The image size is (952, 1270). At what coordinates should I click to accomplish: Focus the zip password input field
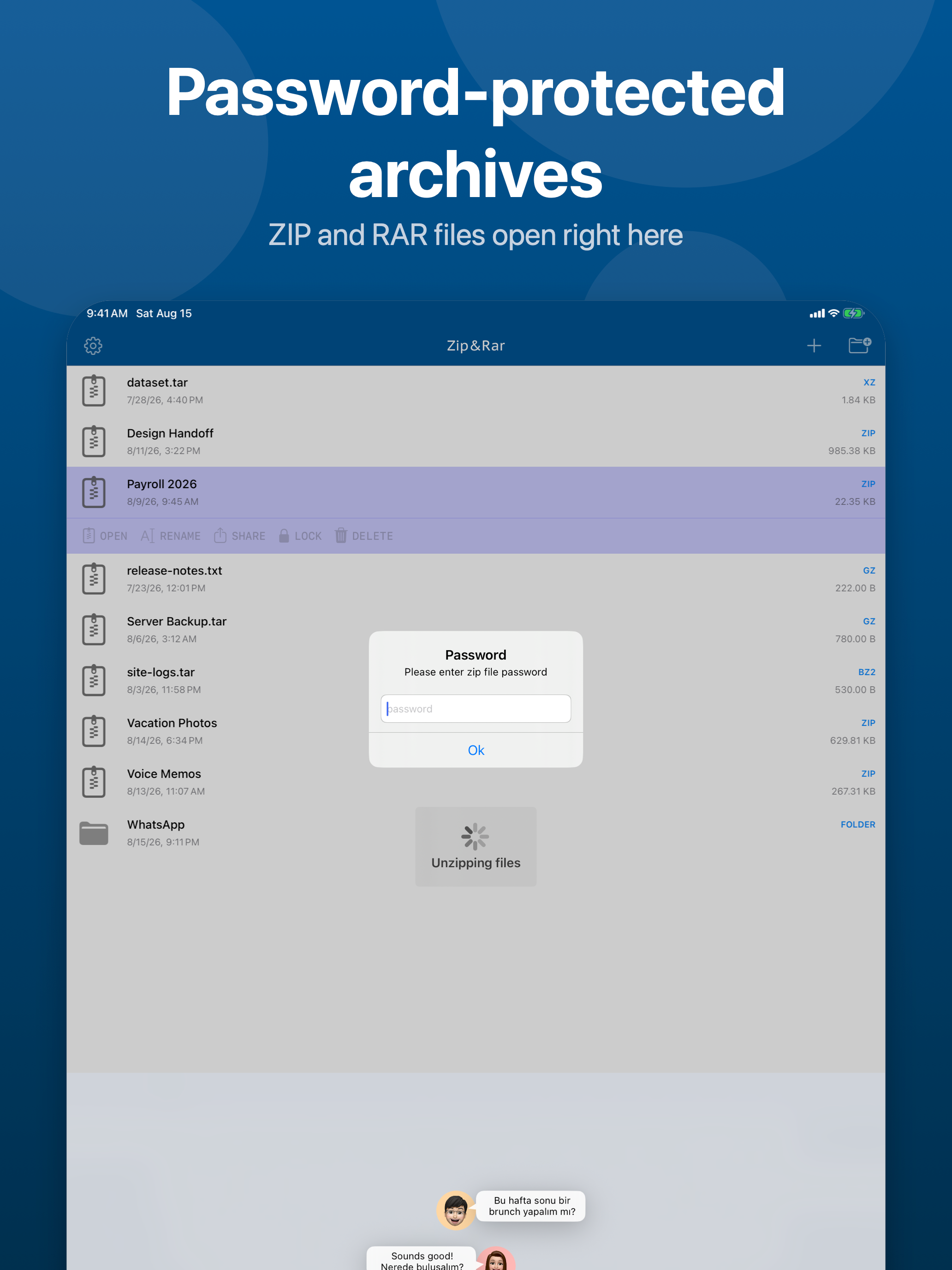476,708
